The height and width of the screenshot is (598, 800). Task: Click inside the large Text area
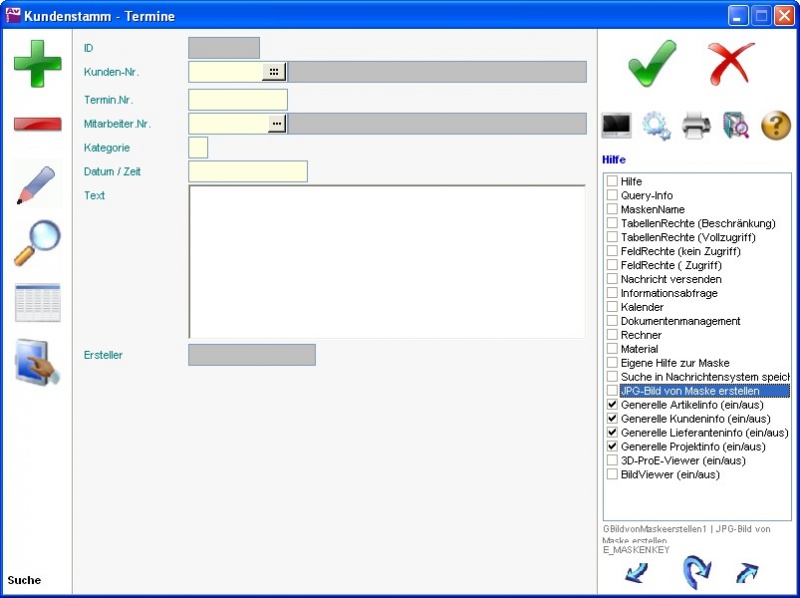point(386,262)
